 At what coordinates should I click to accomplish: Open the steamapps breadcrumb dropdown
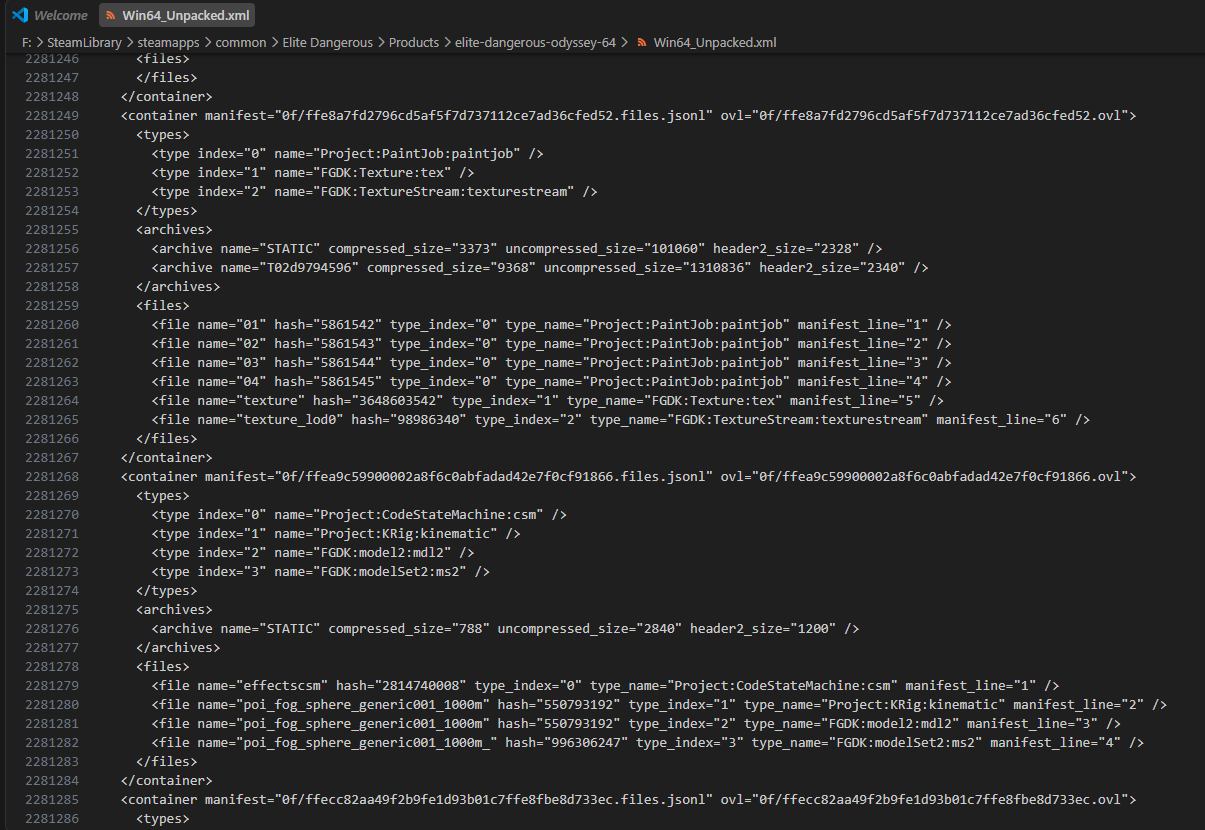click(x=169, y=42)
